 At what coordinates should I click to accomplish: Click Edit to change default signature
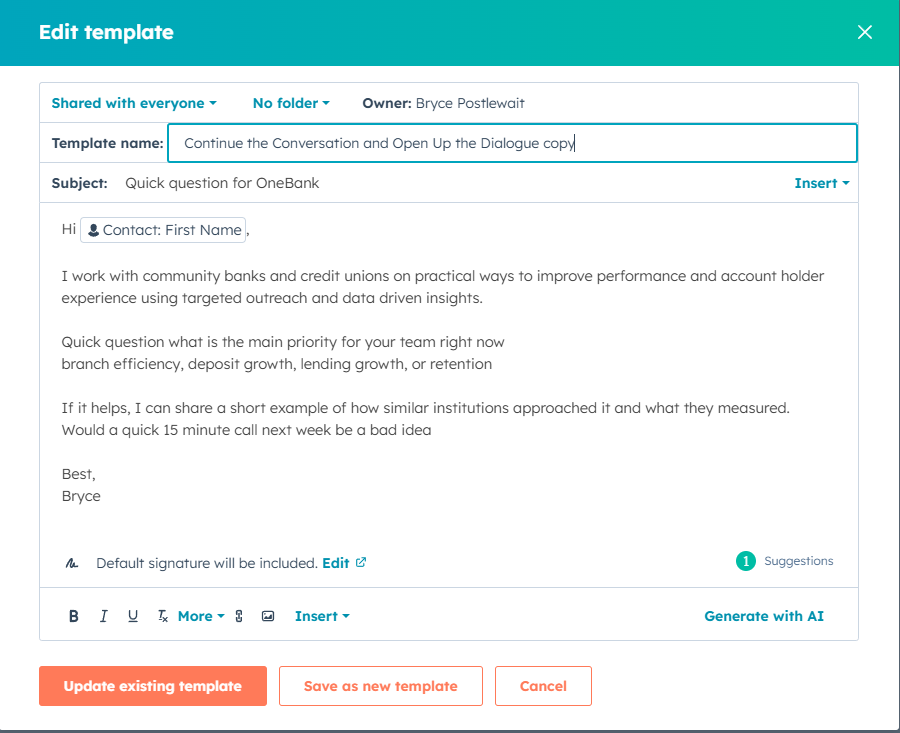[337, 562]
